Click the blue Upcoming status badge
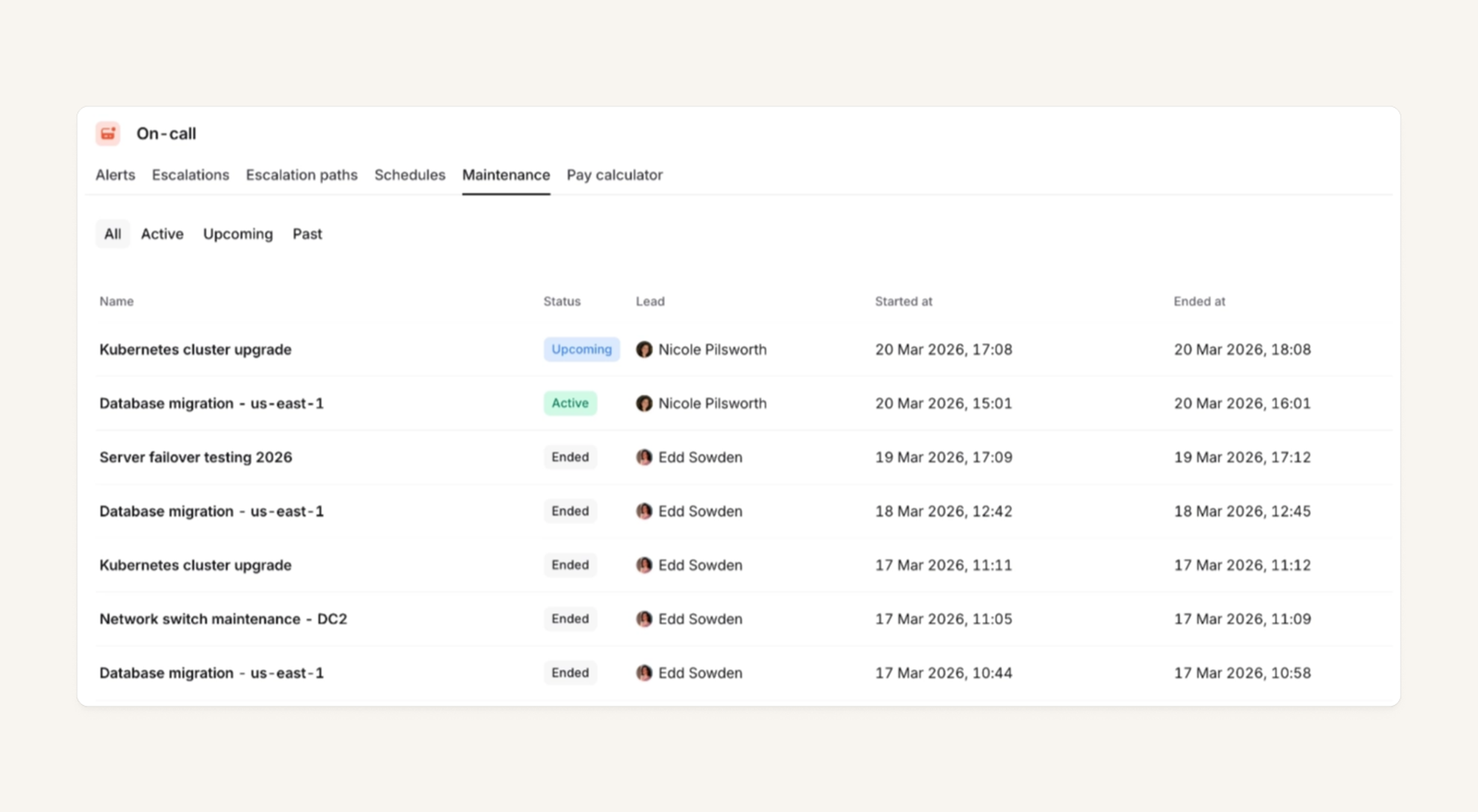Image resolution: width=1478 pixels, height=812 pixels. click(x=581, y=349)
